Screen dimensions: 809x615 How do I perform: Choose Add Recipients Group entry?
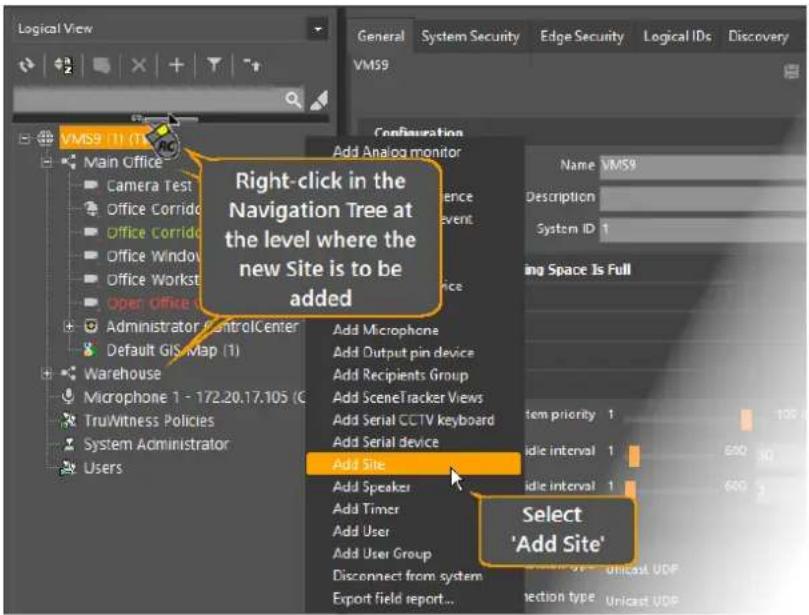(x=400, y=375)
